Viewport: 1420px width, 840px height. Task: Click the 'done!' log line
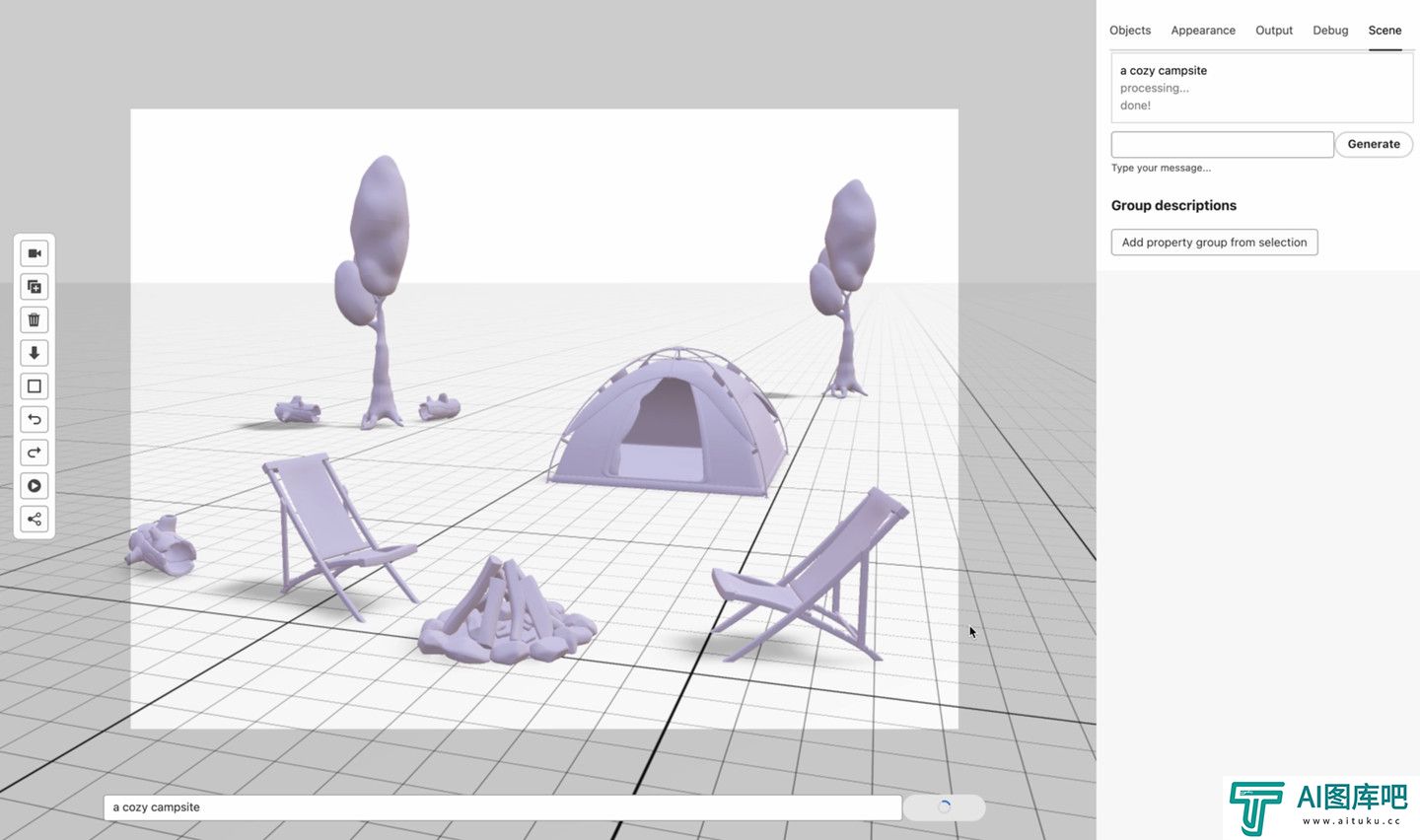(x=1135, y=105)
